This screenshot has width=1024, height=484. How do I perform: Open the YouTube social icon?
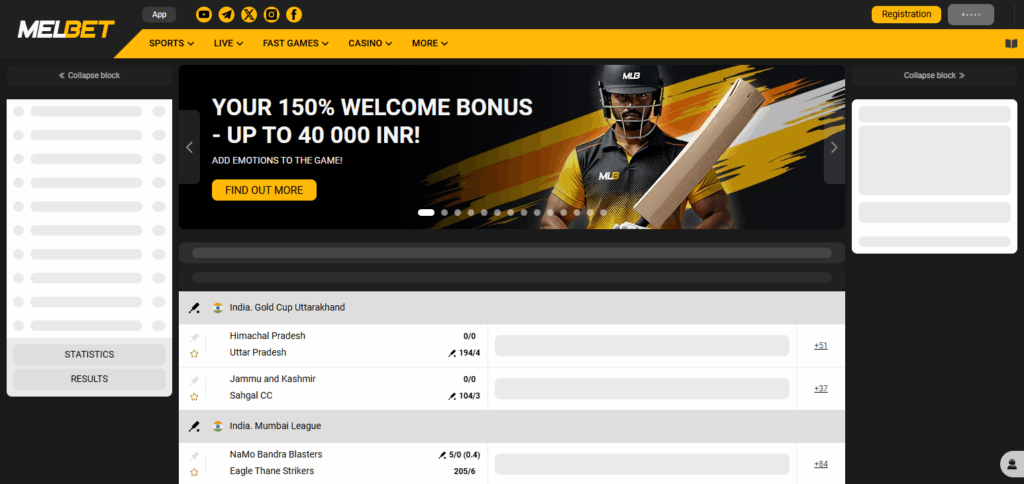coord(204,14)
